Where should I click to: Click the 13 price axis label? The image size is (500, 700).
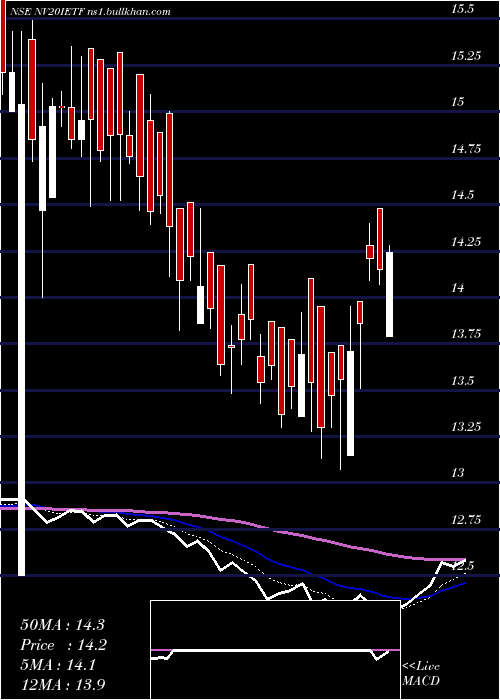(x=458, y=474)
